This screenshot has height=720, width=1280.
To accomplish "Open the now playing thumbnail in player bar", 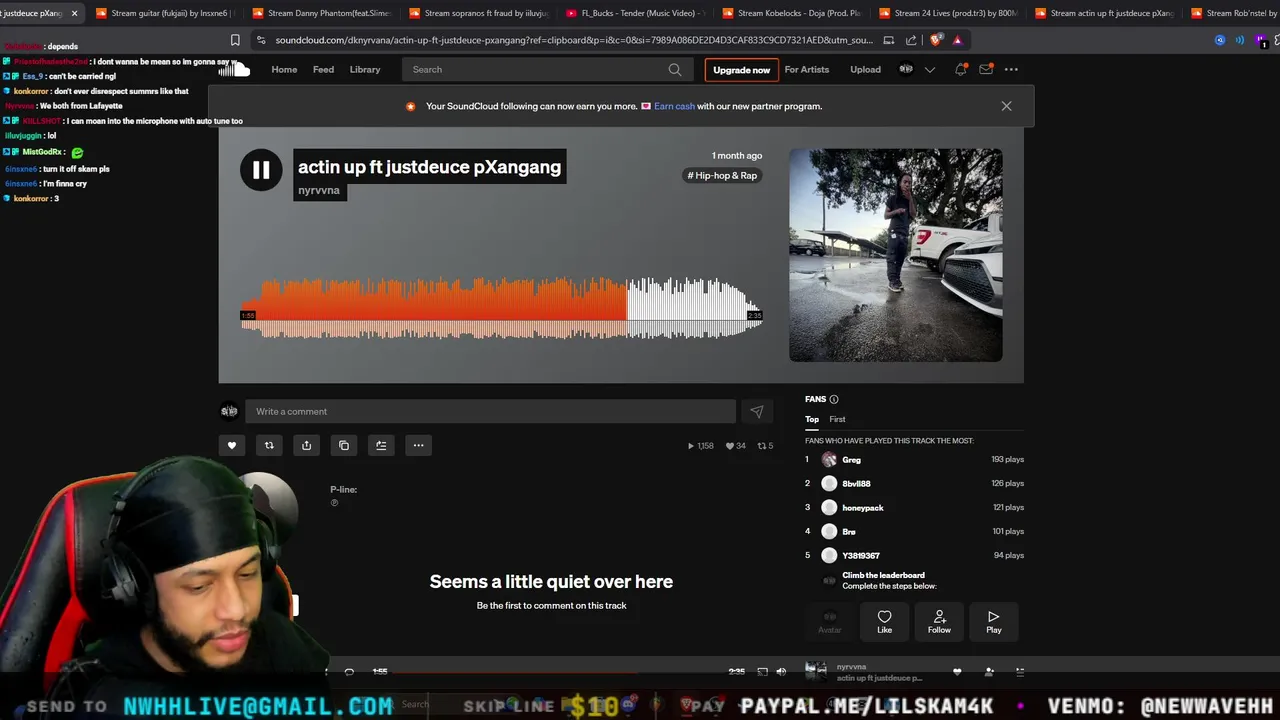I will click(x=817, y=671).
